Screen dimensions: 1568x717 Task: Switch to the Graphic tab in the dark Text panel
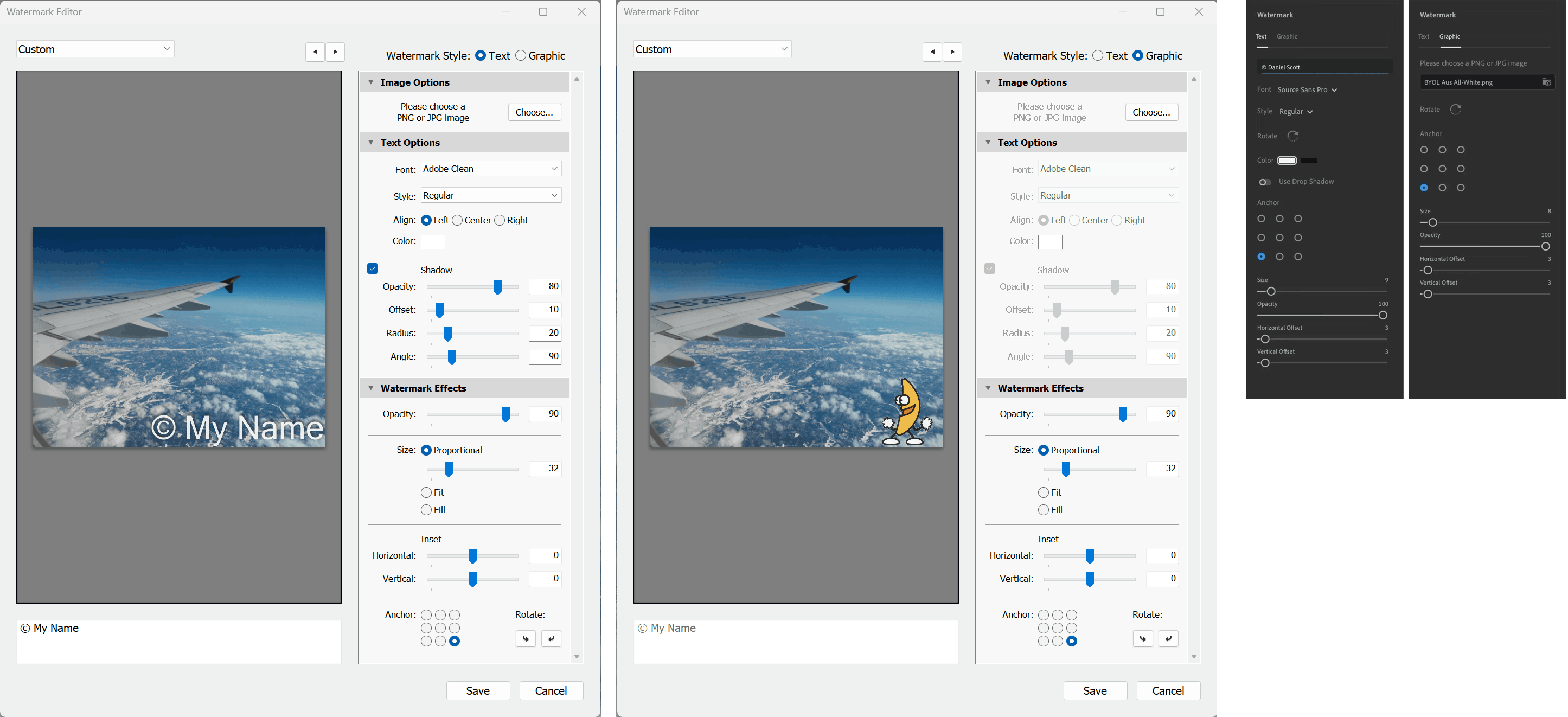click(x=1287, y=36)
